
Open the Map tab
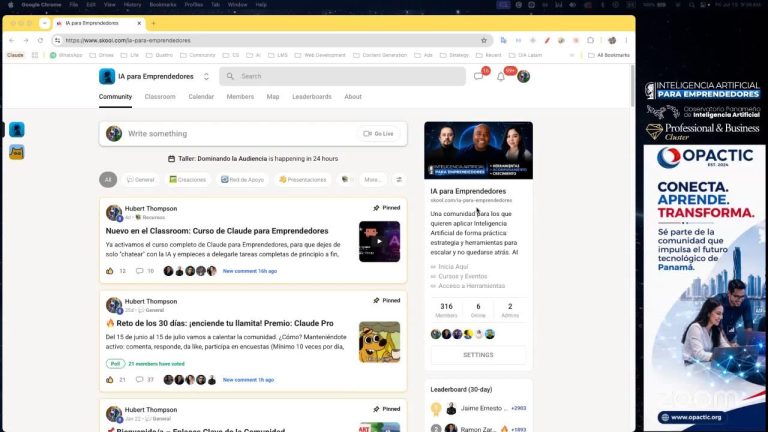[x=273, y=96]
